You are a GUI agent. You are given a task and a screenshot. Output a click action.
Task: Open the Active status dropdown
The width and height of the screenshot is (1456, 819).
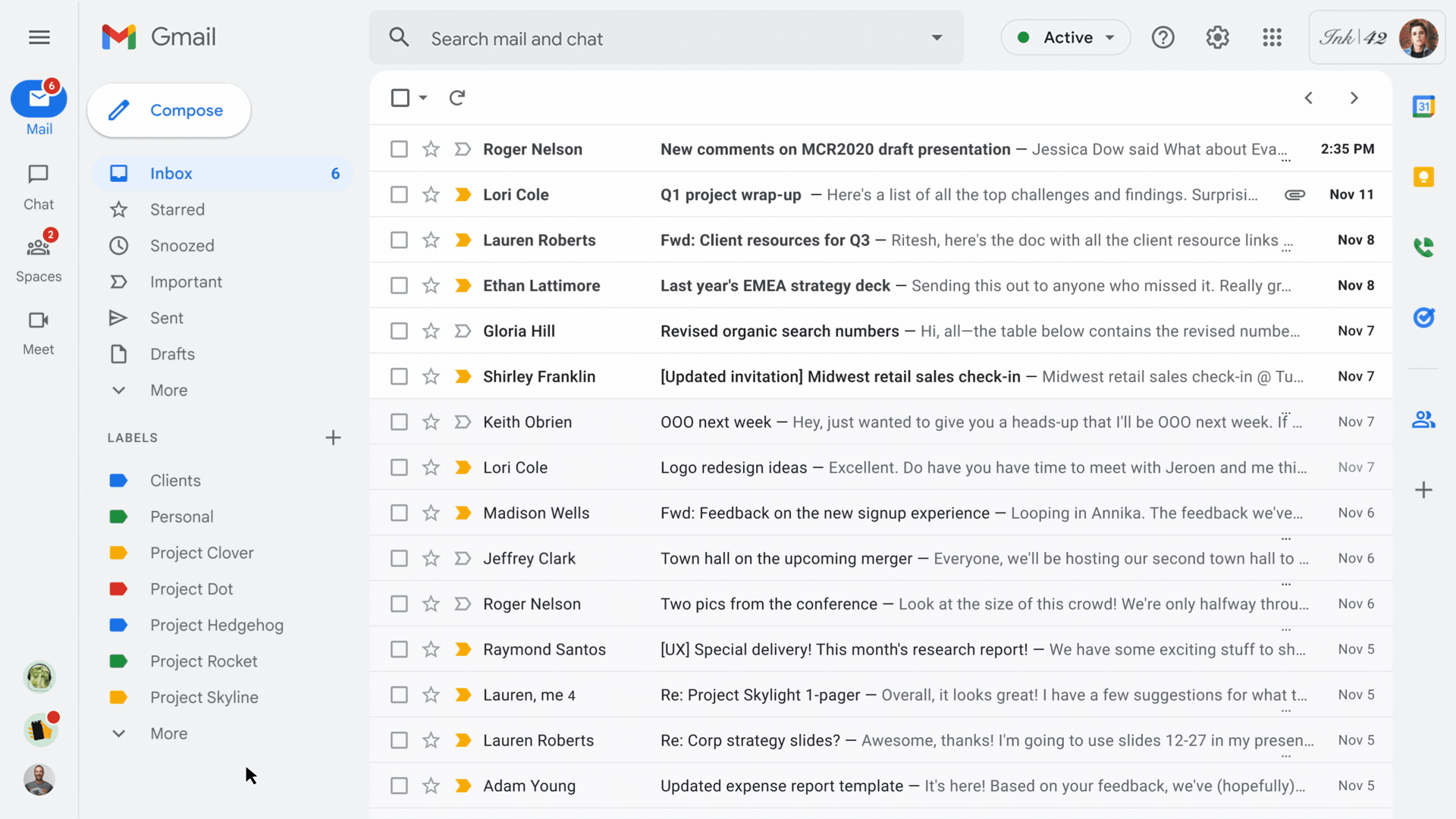click(x=1065, y=37)
